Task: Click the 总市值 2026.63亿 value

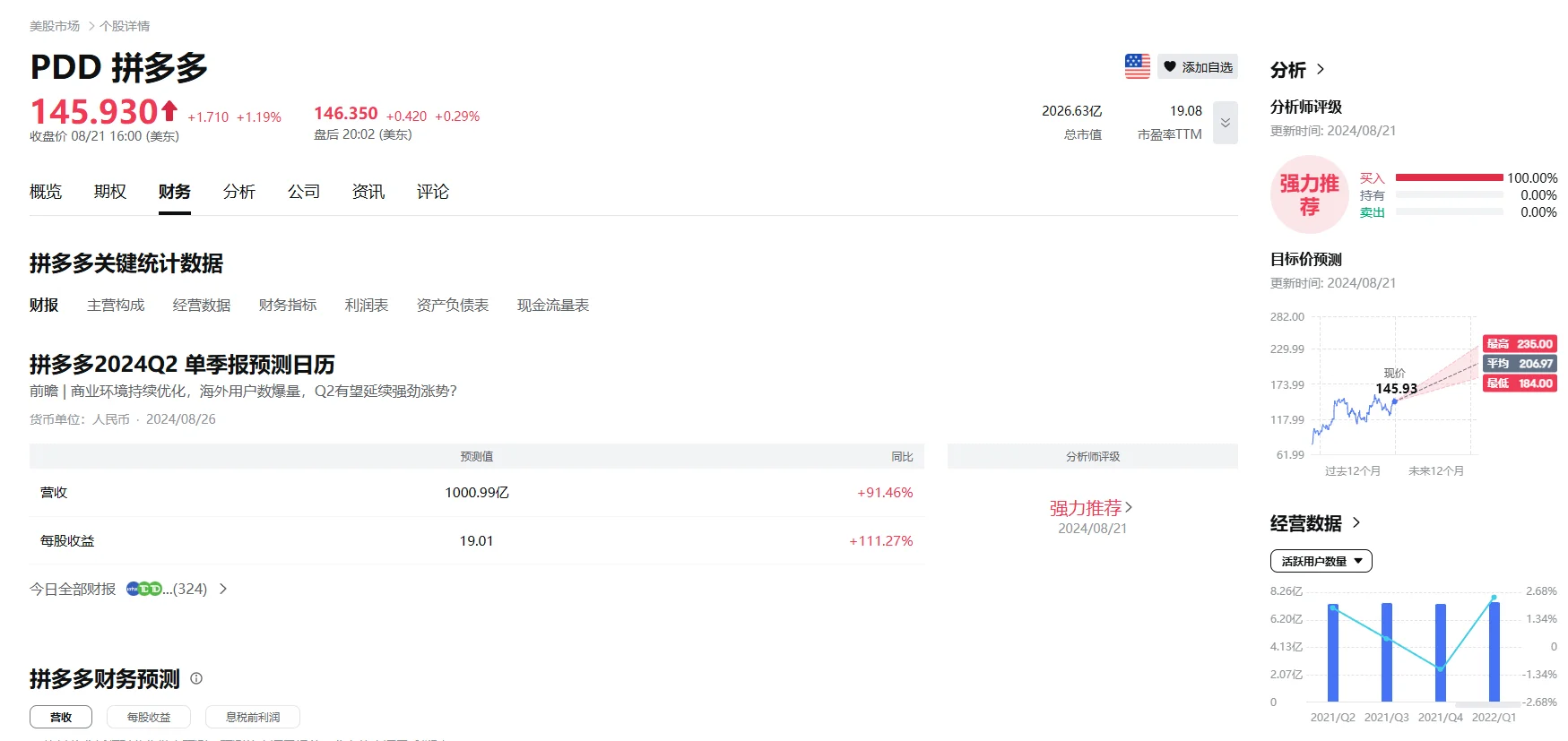Action: tap(1071, 111)
